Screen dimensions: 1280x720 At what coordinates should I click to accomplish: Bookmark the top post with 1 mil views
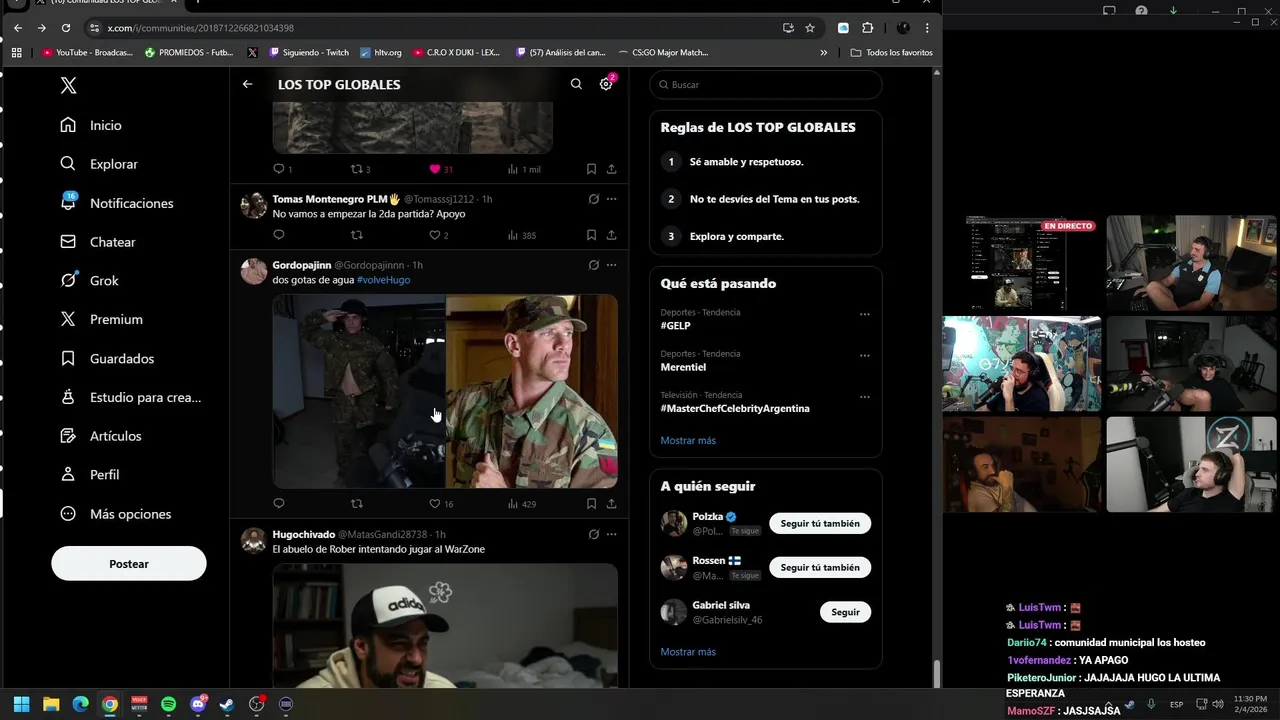591,169
